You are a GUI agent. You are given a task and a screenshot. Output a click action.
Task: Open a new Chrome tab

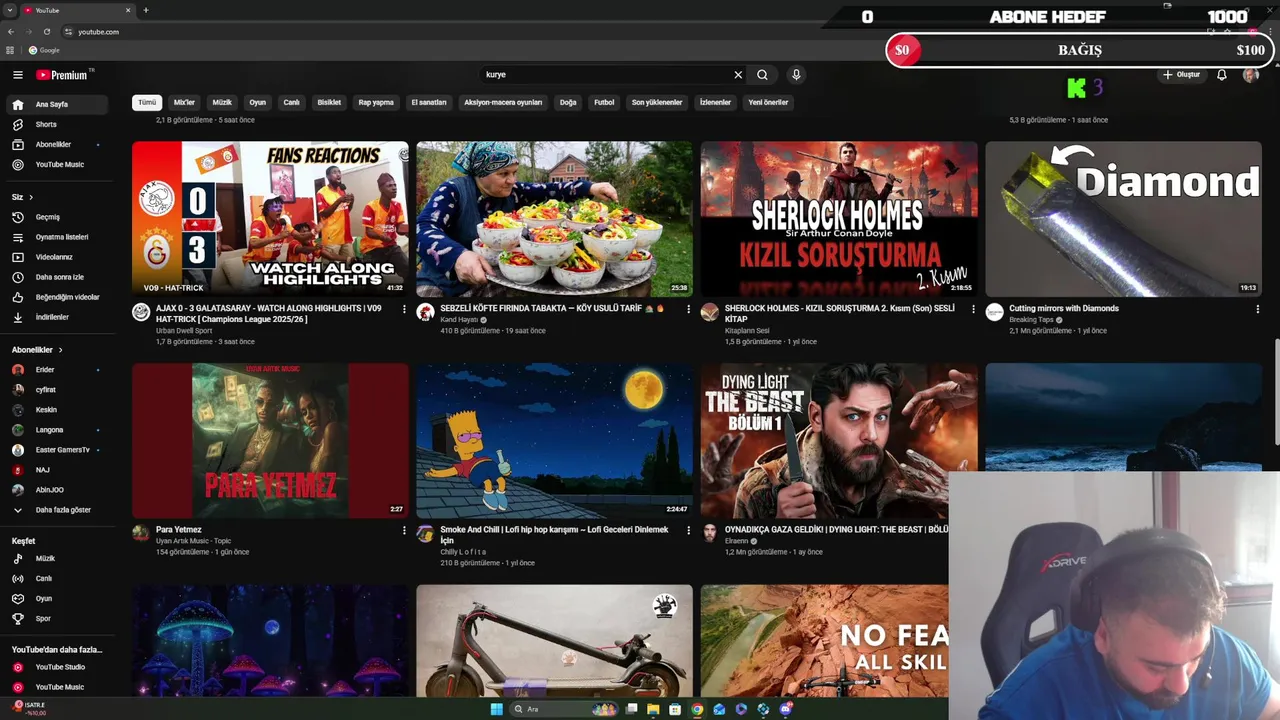coord(146,10)
